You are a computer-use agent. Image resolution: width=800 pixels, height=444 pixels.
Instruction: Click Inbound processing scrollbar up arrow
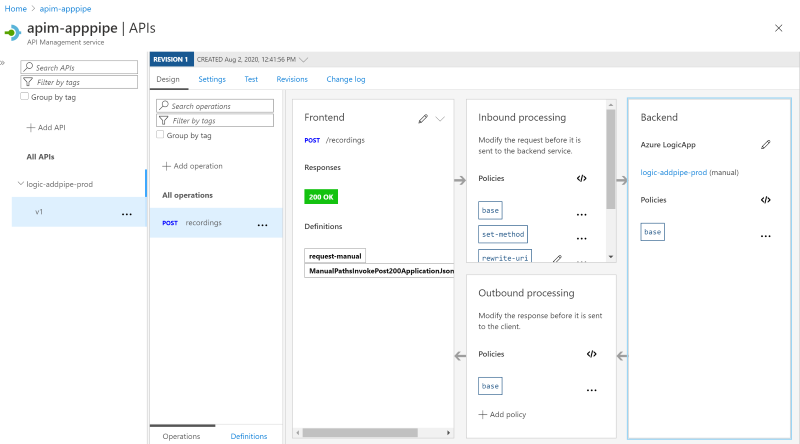(x=611, y=105)
